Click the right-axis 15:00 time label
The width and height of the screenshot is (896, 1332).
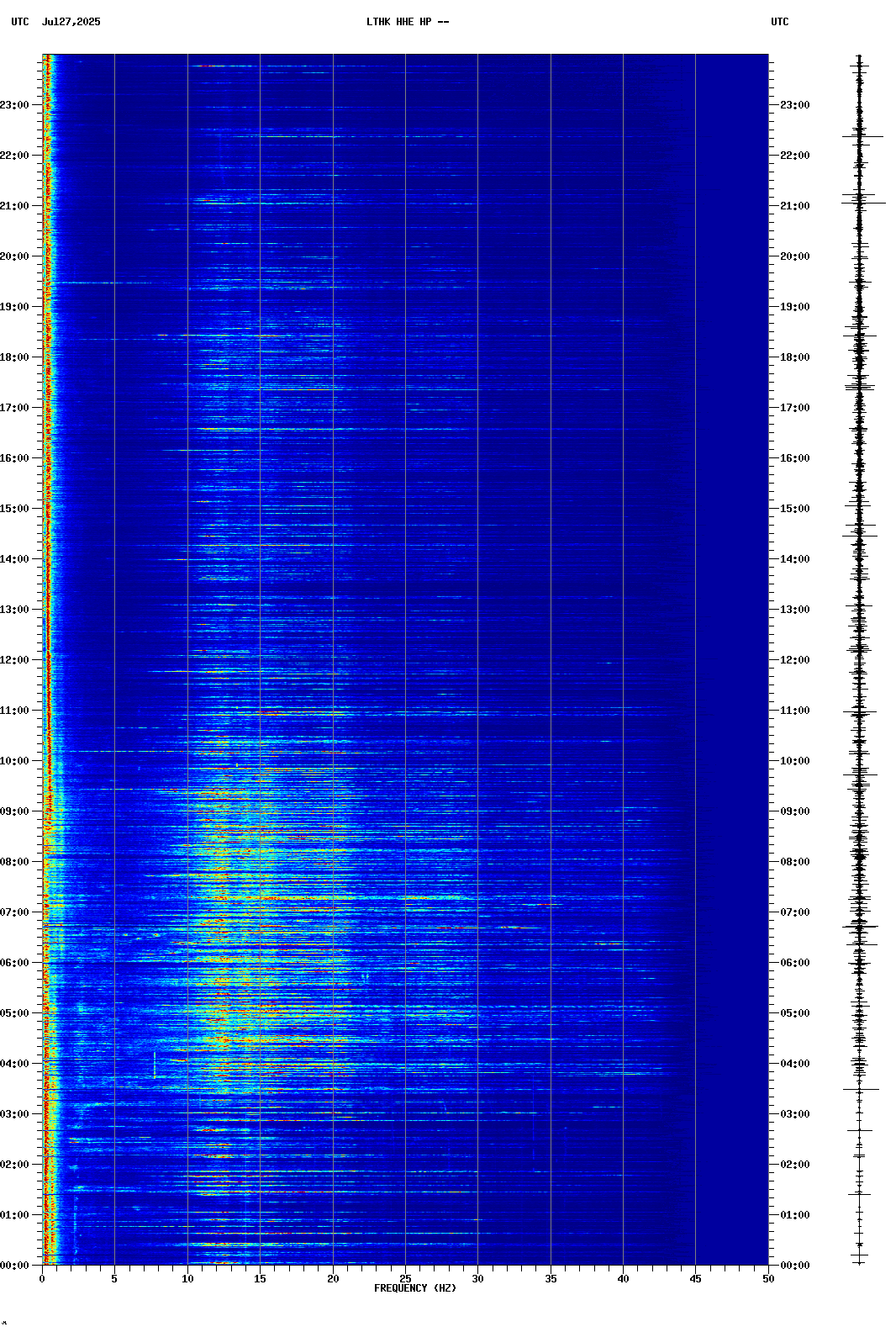click(795, 509)
